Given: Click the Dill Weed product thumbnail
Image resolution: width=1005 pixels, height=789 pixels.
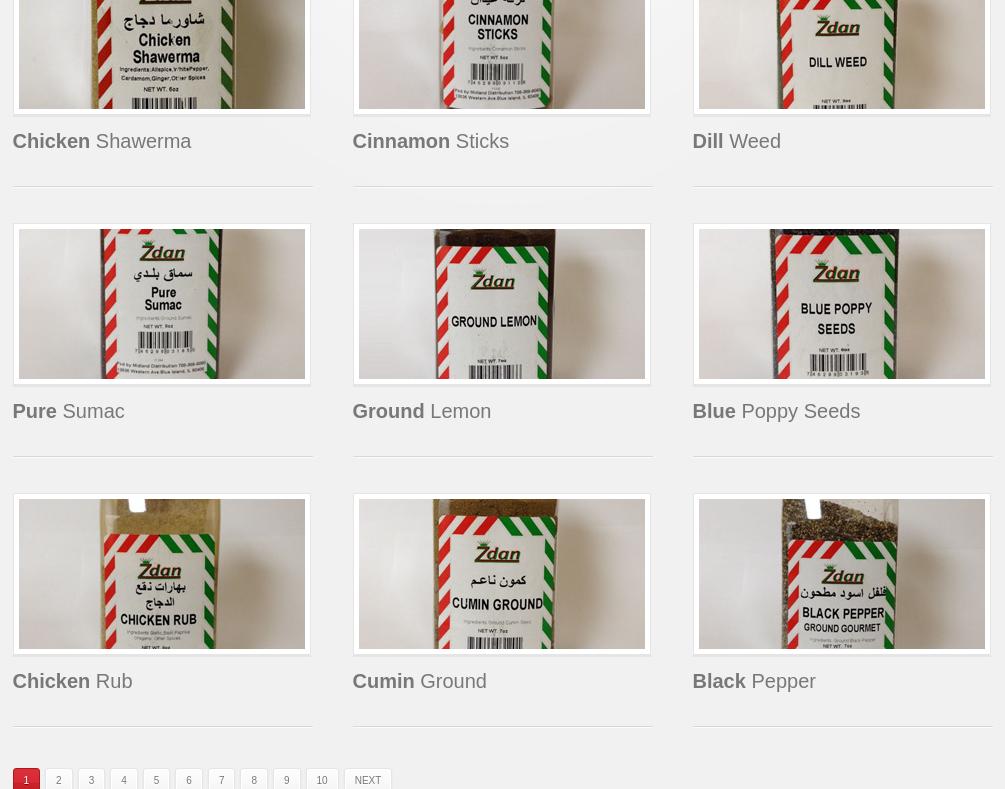Looking at the screenshot, I should [x=842, y=54].
